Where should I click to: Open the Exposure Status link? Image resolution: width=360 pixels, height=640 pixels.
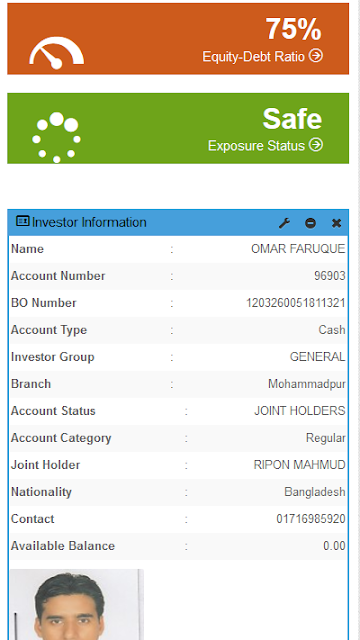point(256,145)
